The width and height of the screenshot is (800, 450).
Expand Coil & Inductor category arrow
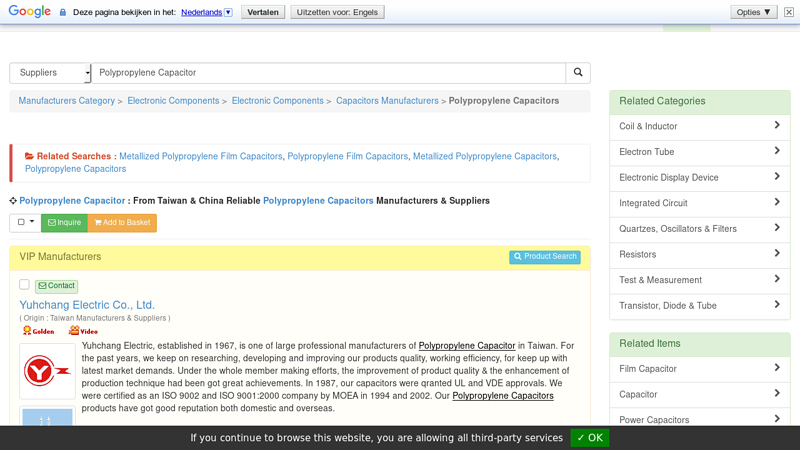click(776, 126)
